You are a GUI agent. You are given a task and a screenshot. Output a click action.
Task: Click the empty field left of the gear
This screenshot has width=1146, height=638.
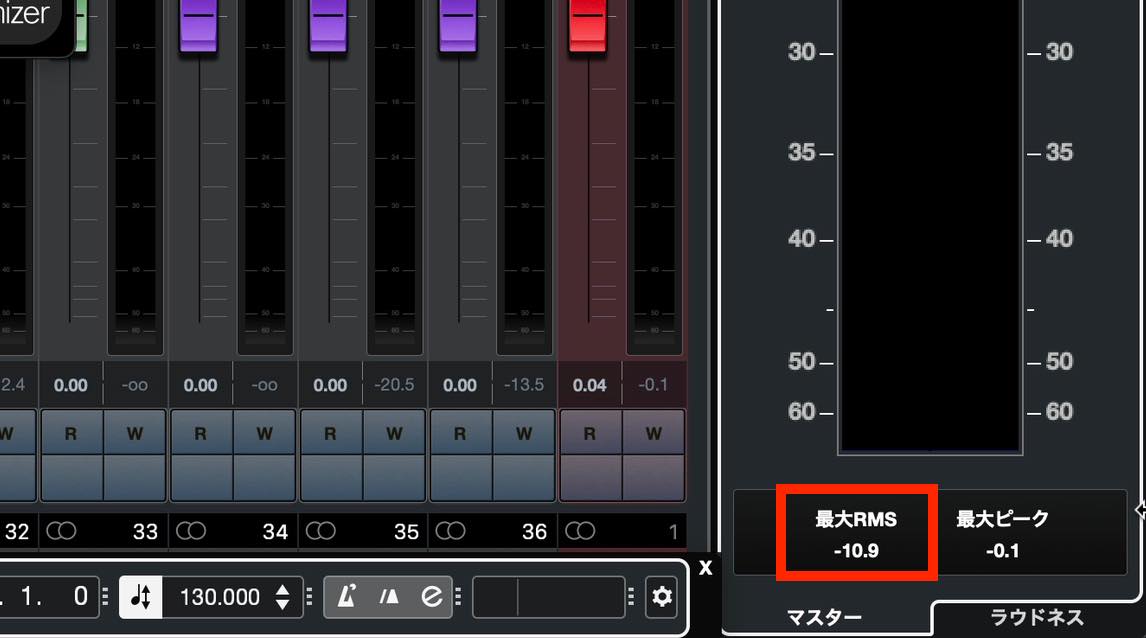pos(549,597)
